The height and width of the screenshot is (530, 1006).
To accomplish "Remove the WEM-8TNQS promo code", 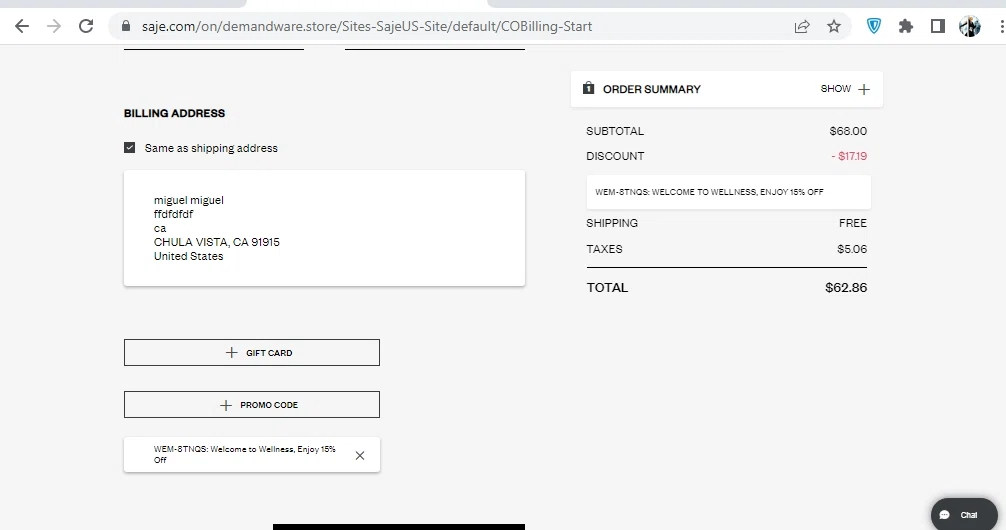I will 360,455.
